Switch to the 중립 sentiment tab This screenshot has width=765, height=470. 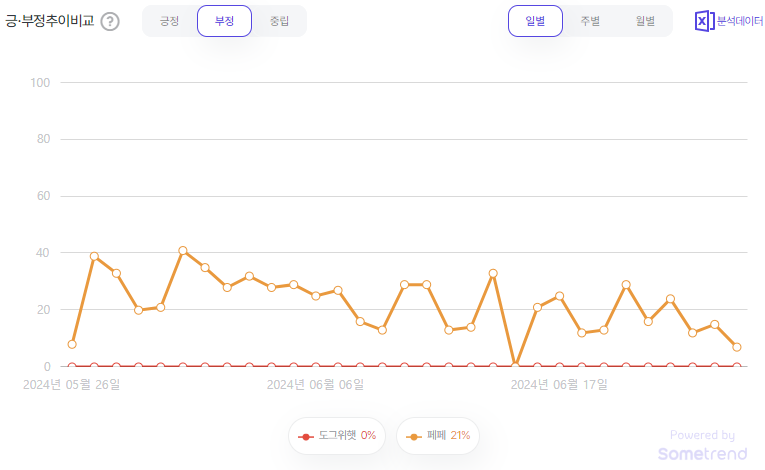(279, 21)
